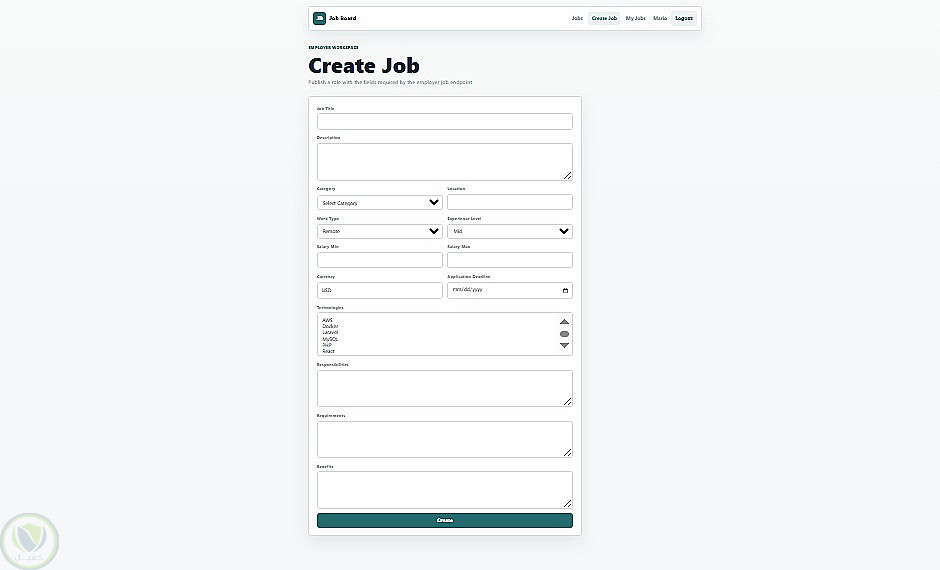940x570 pixels.
Task: Submit the form with Create button
Action: [x=445, y=520]
